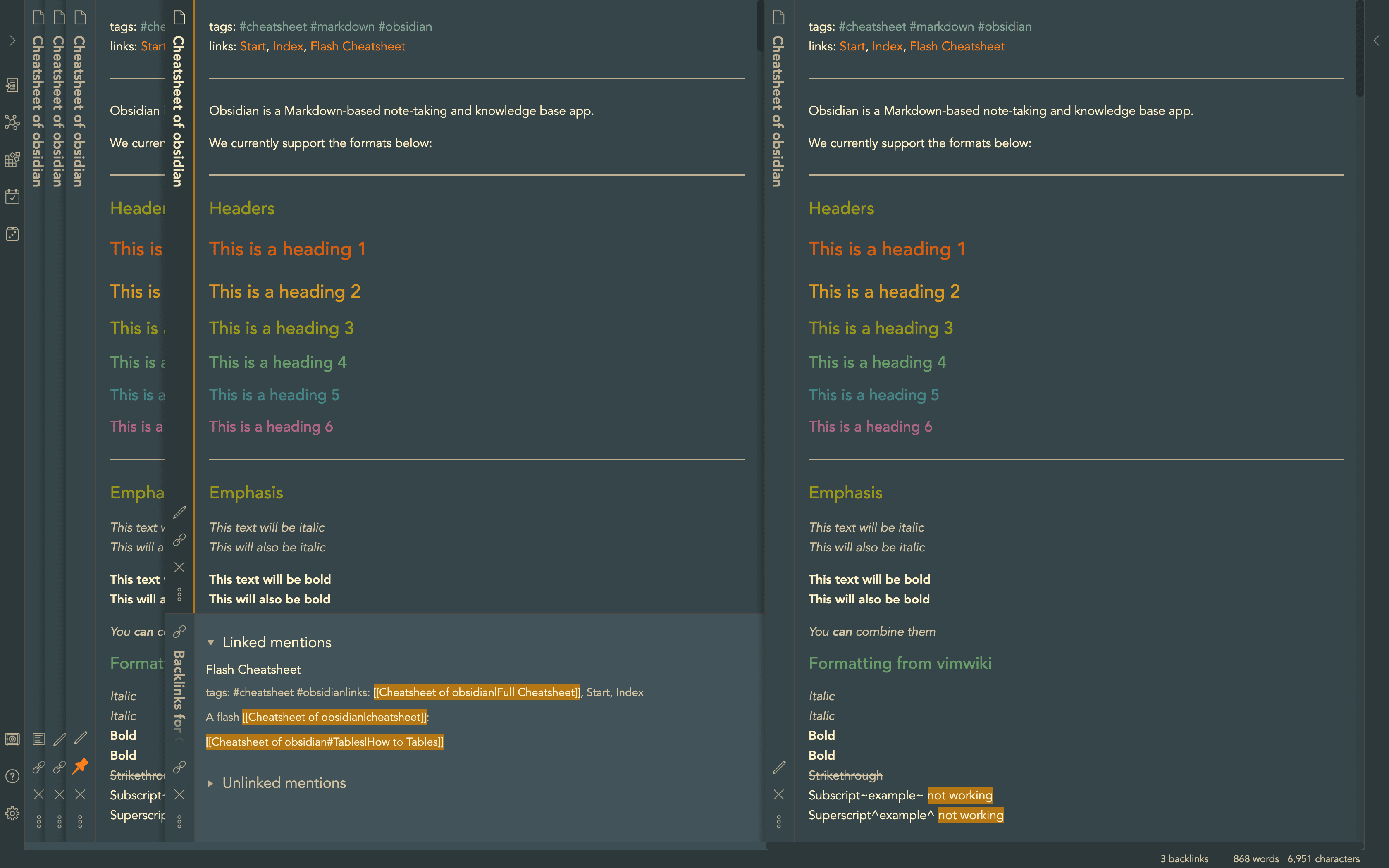Image resolution: width=1389 pixels, height=868 pixels.
Task: Click the 3 backlinks status bar item
Action: click(1184, 858)
